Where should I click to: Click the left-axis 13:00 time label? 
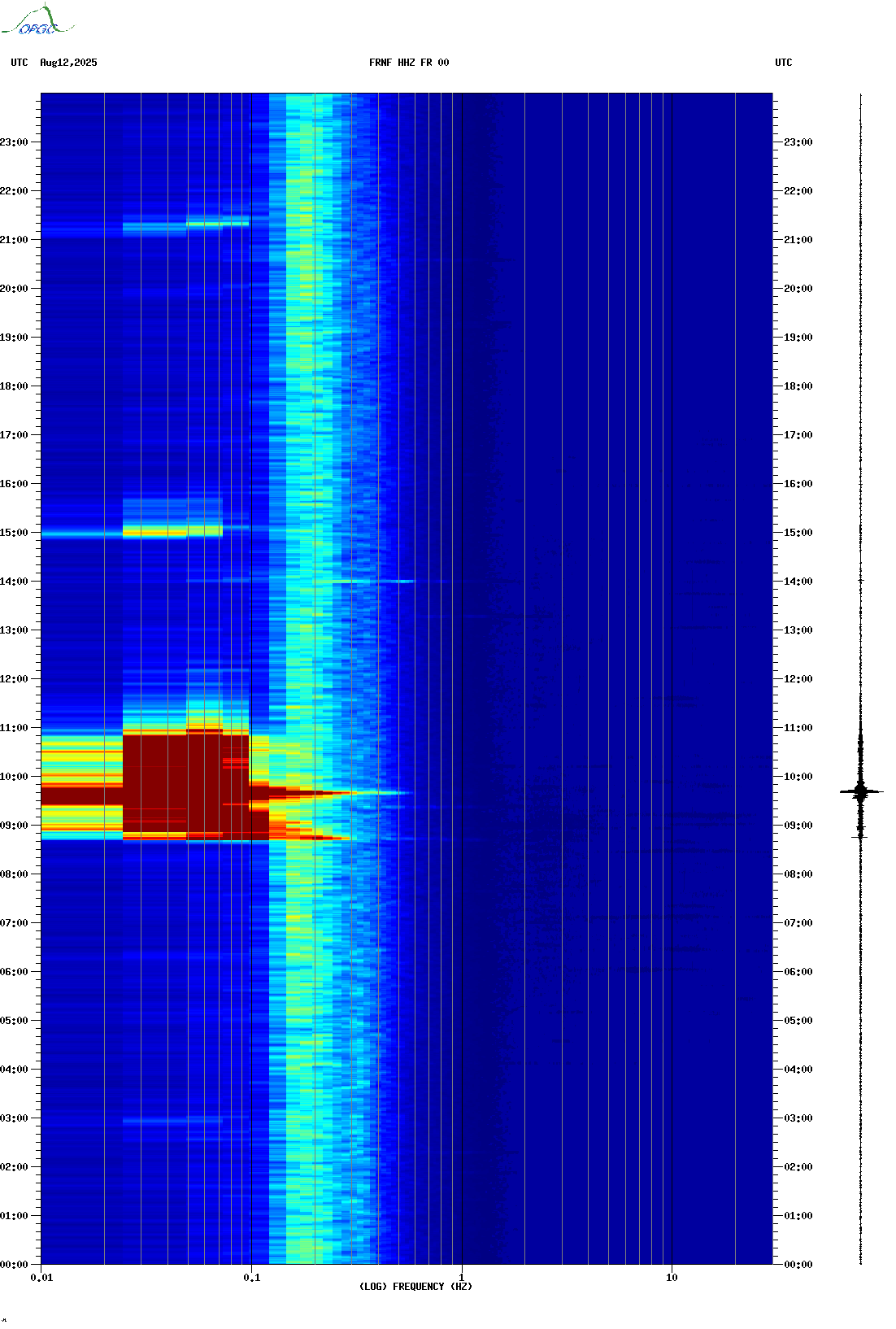pos(14,630)
